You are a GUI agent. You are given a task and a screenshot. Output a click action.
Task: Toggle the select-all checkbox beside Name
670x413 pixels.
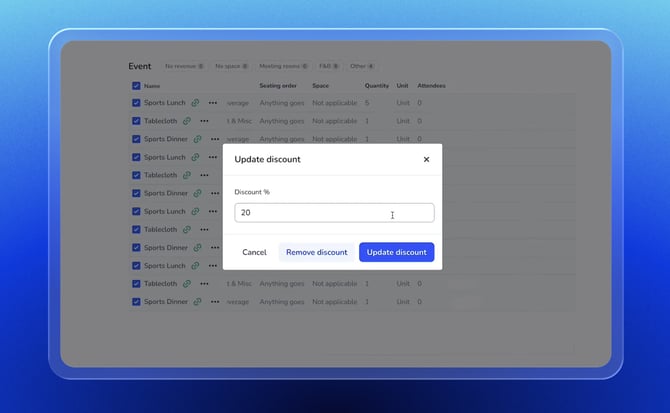tap(136, 86)
